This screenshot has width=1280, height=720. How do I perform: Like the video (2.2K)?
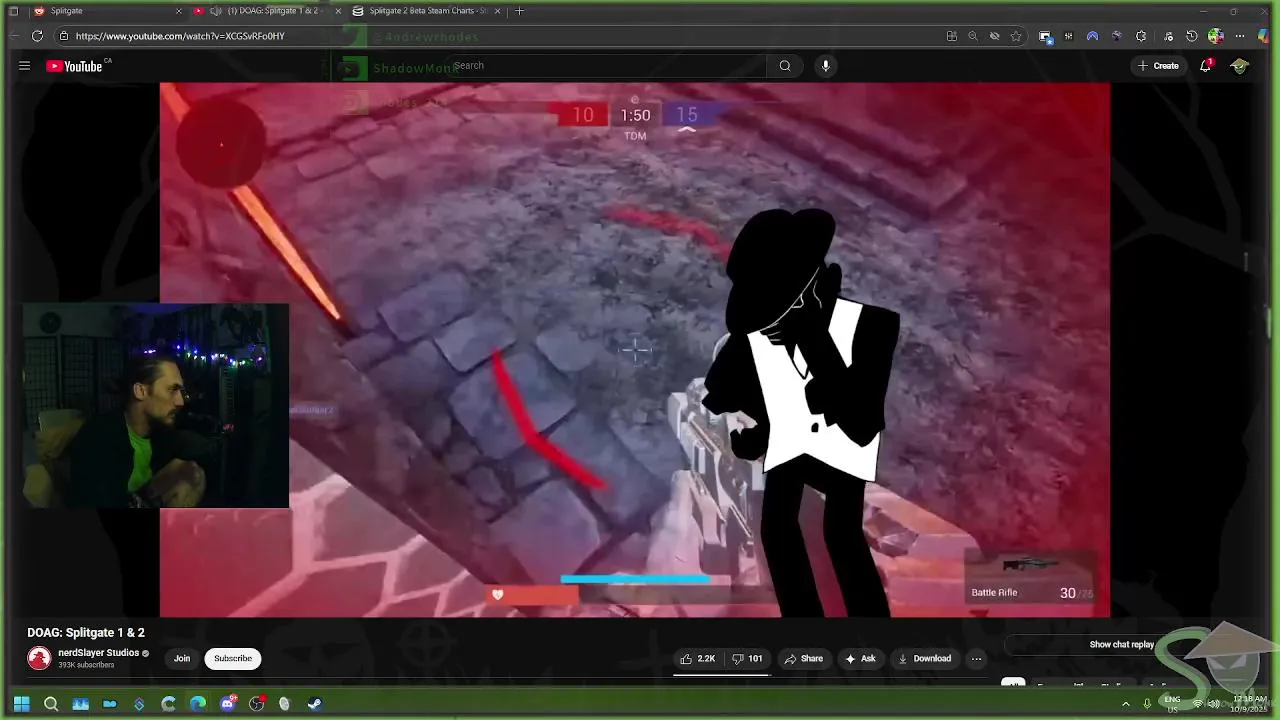(698, 659)
